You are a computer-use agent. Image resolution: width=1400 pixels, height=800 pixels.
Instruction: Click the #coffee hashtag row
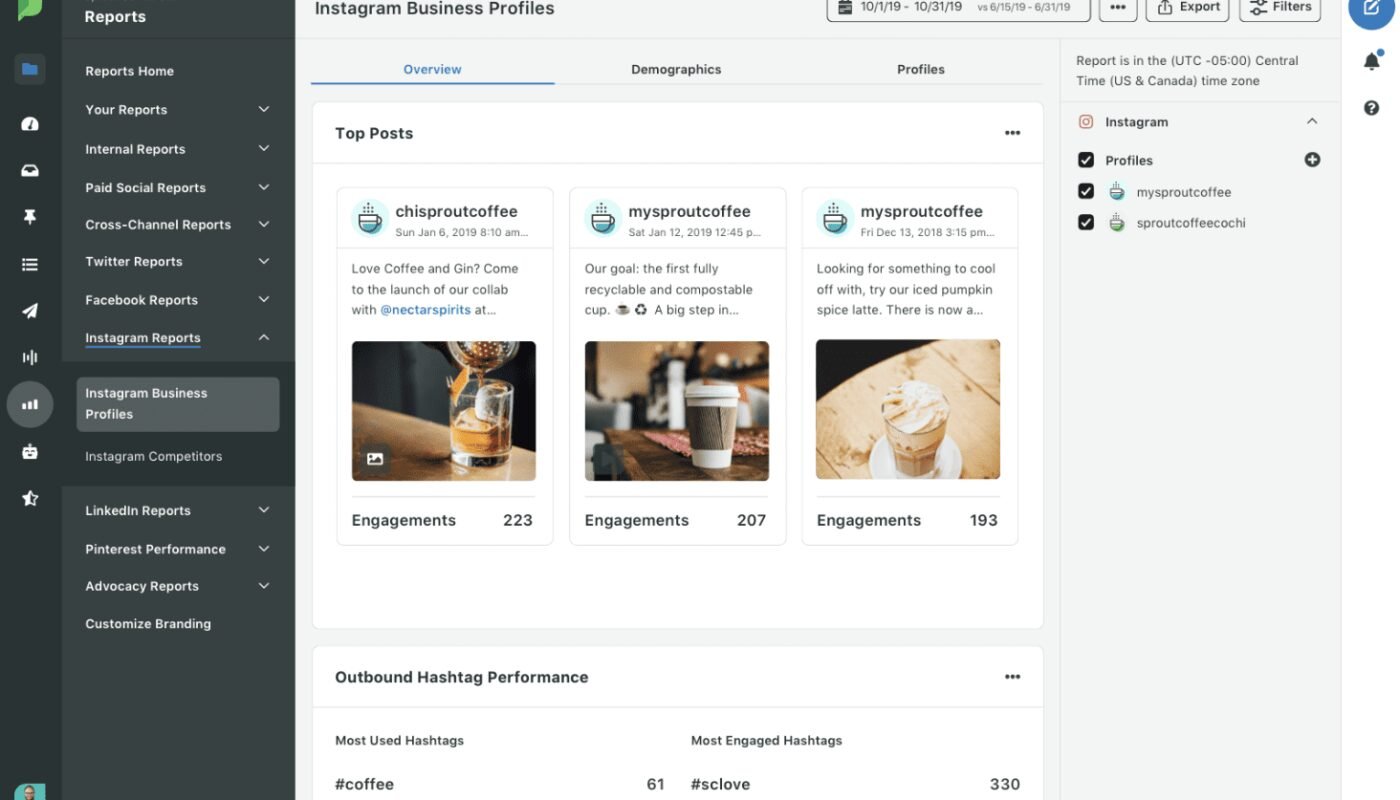coord(500,784)
